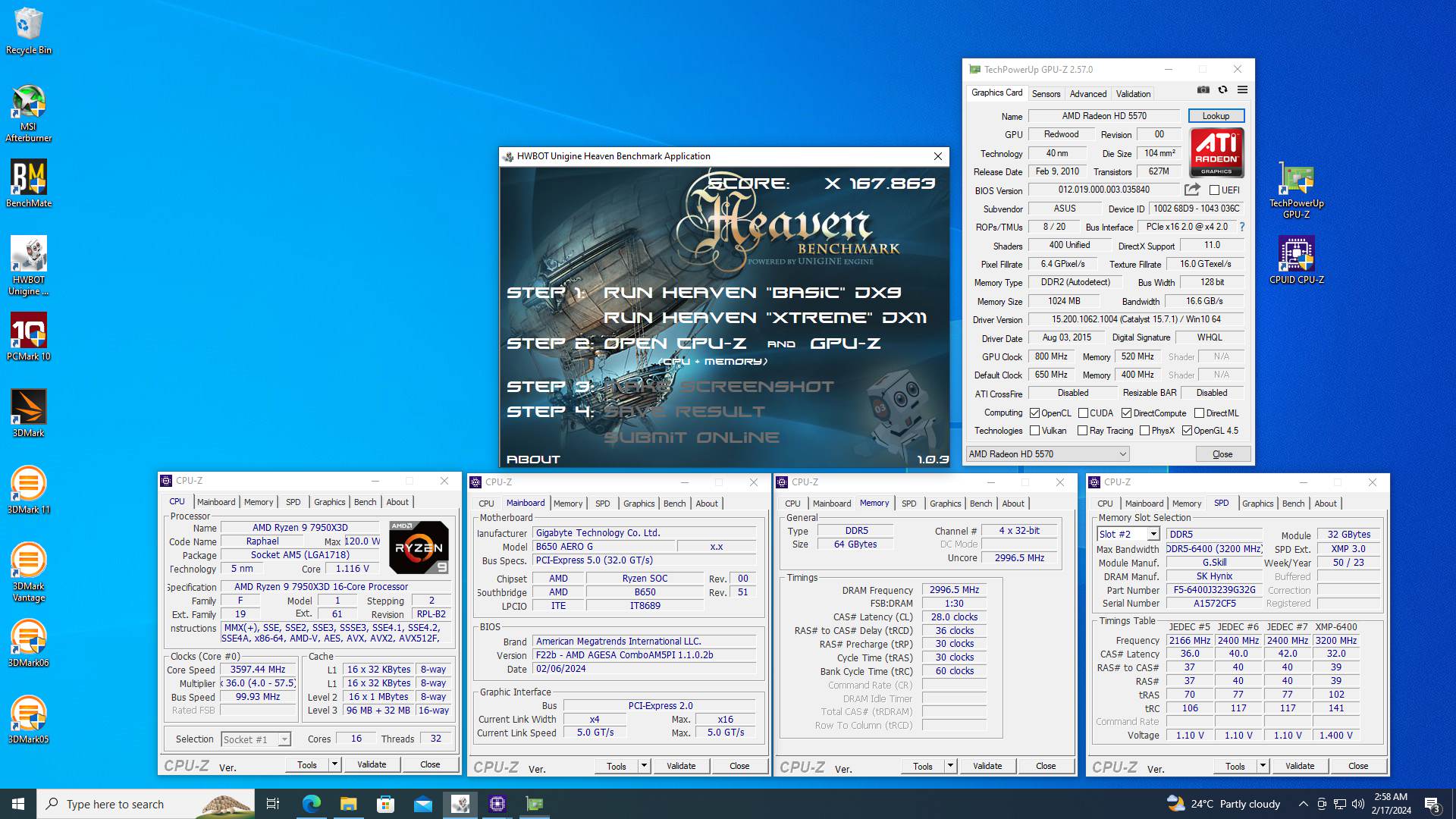Click the taskbar search box
Image resolution: width=1456 pixels, height=819 pixels.
pyautogui.click(x=146, y=804)
